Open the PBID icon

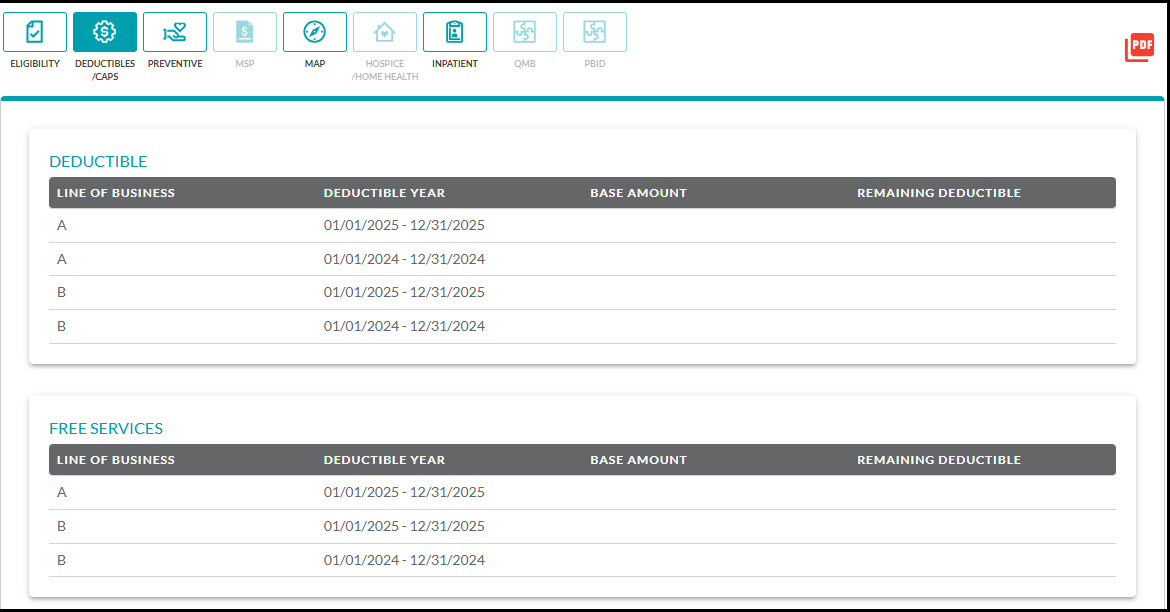[594, 31]
